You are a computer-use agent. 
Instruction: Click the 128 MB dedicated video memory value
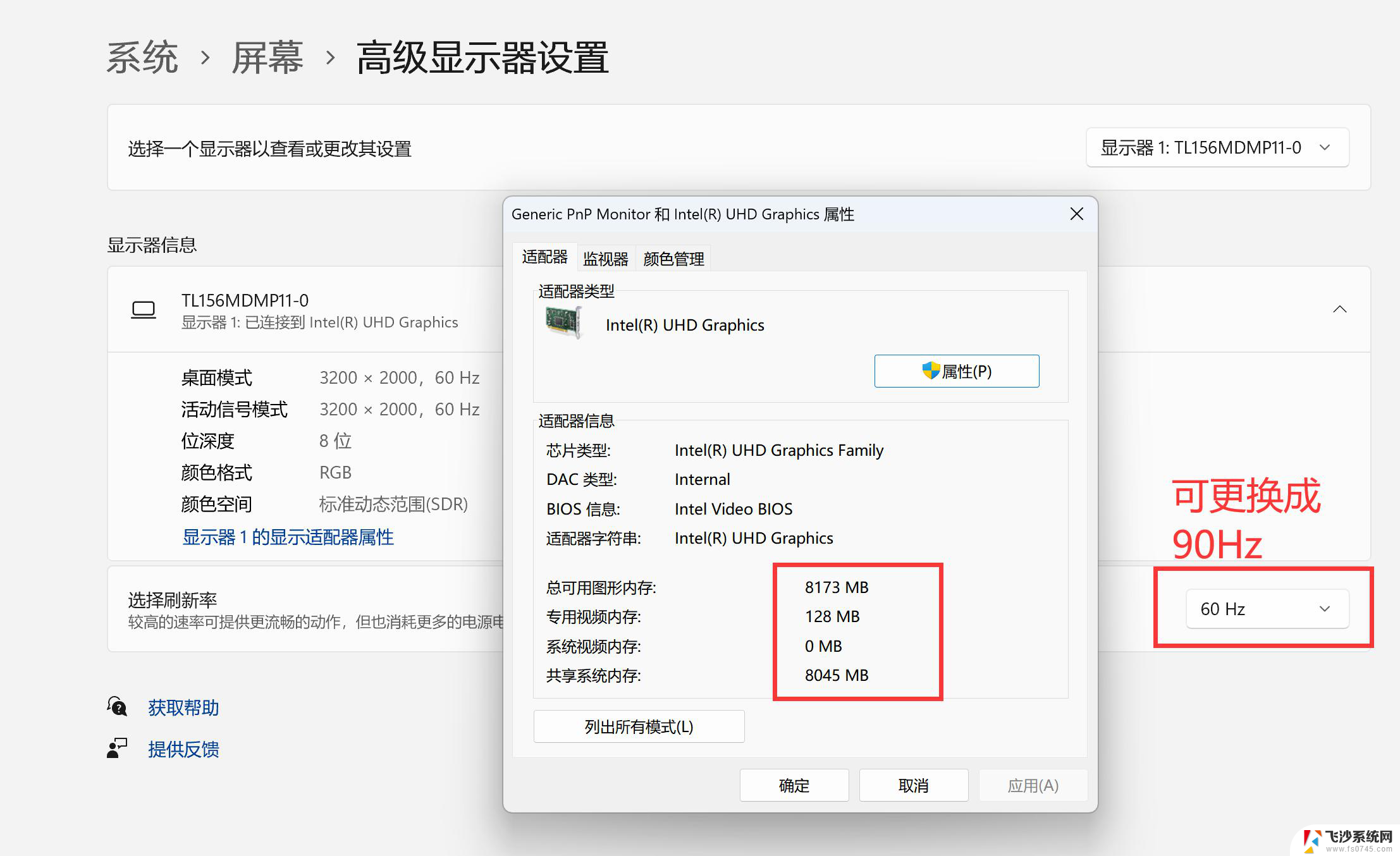(x=832, y=616)
